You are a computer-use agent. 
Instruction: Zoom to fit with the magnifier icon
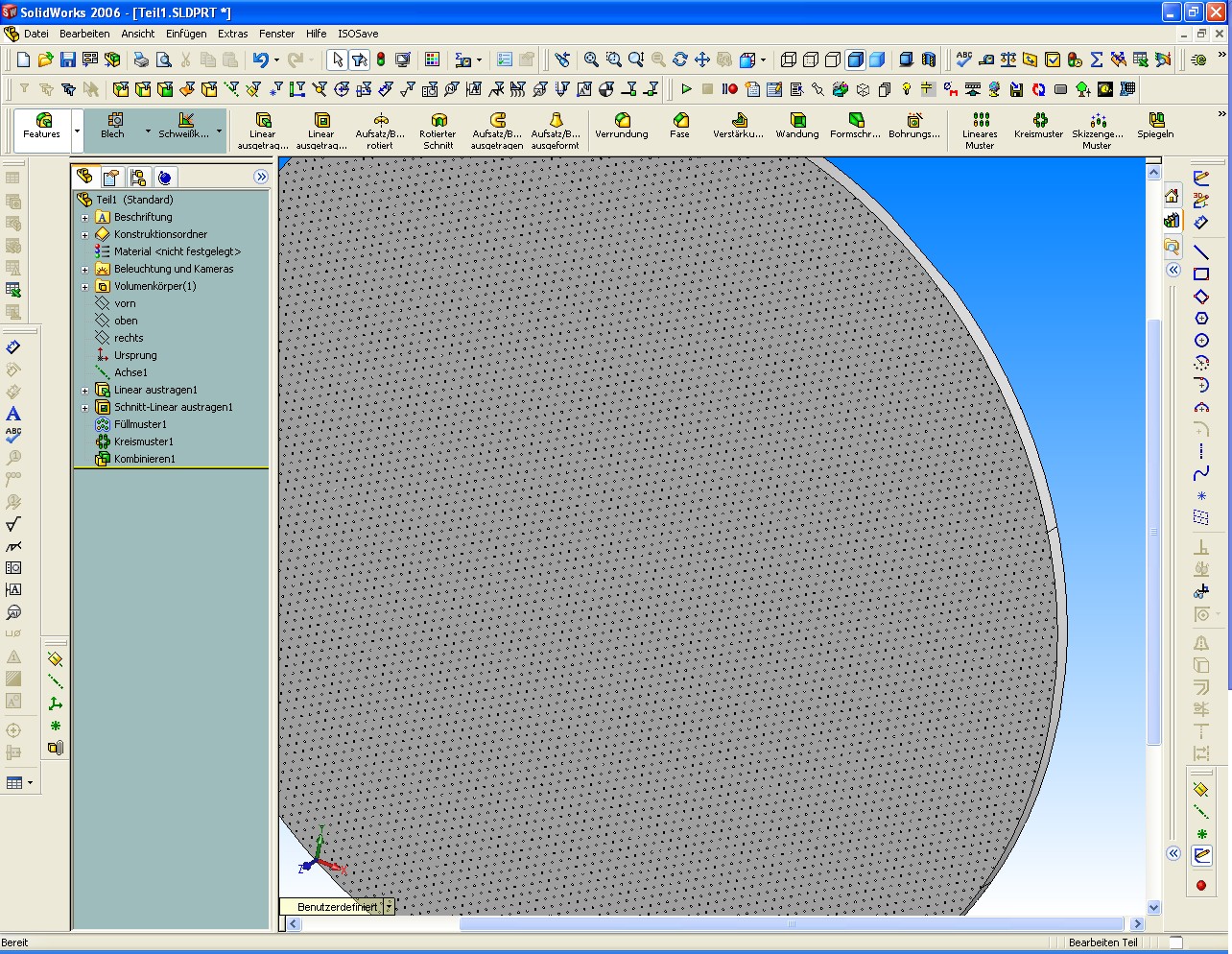(x=592, y=60)
